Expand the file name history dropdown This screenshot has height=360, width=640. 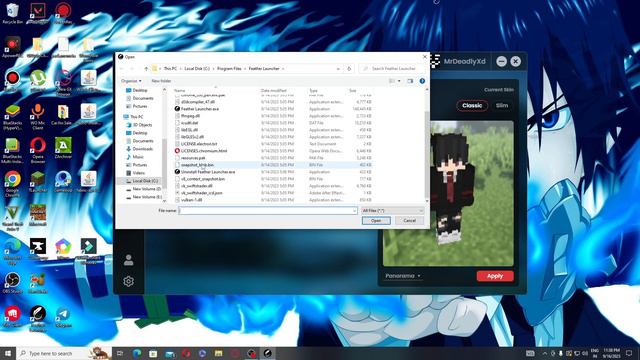point(354,211)
